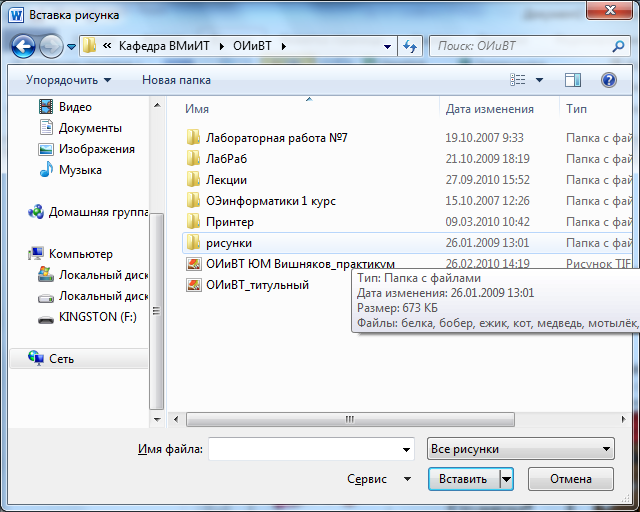
Task: Select Лекции folder icon
Action: [193, 180]
